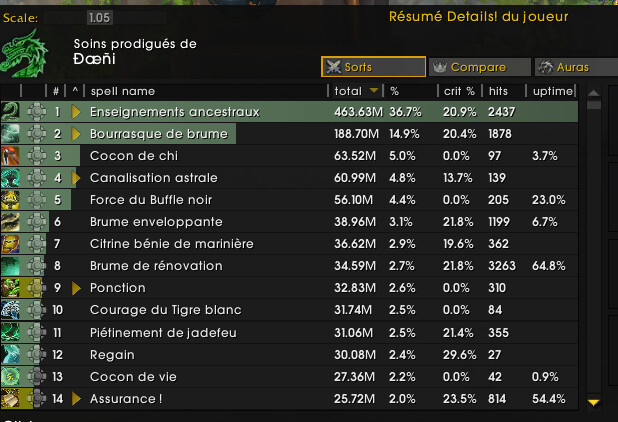This screenshot has width=618, height=422.
Task: Click the Force du Buffle noir spell icon
Action: (10, 200)
